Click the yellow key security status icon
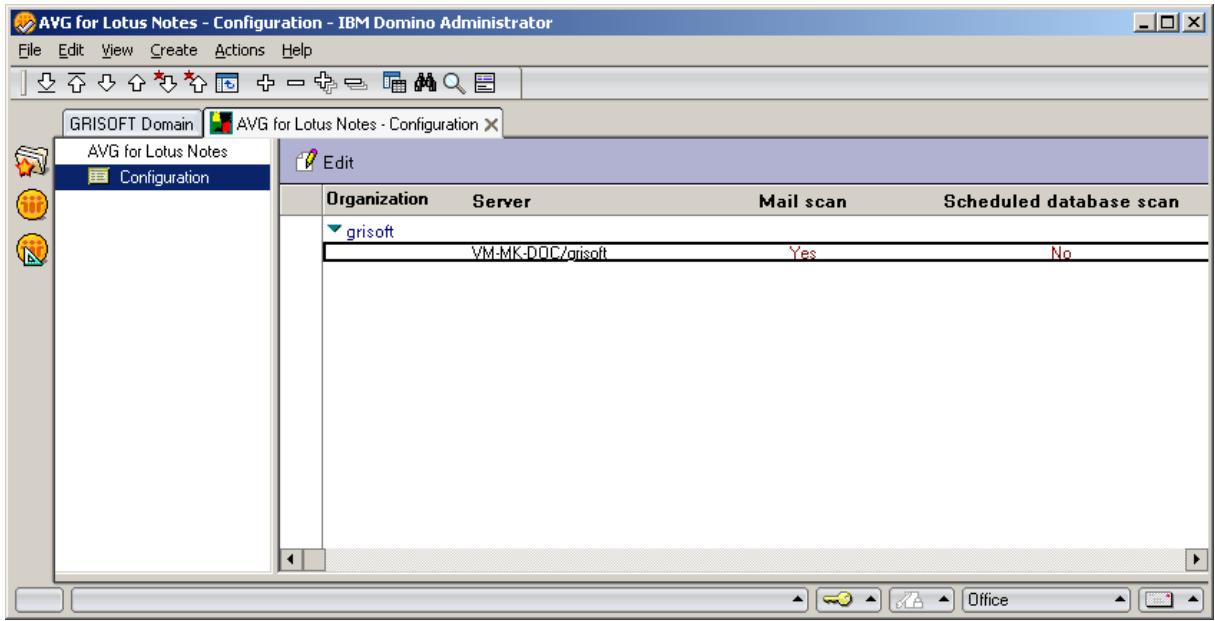This screenshot has height=621, width=1215. point(838,600)
